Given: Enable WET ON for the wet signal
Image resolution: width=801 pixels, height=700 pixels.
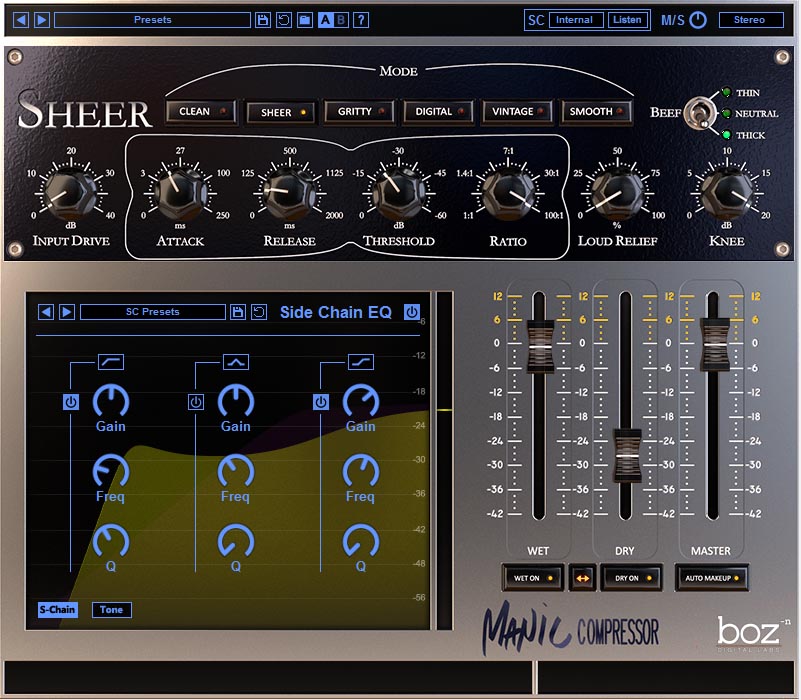Looking at the screenshot, I should (532, 578).
